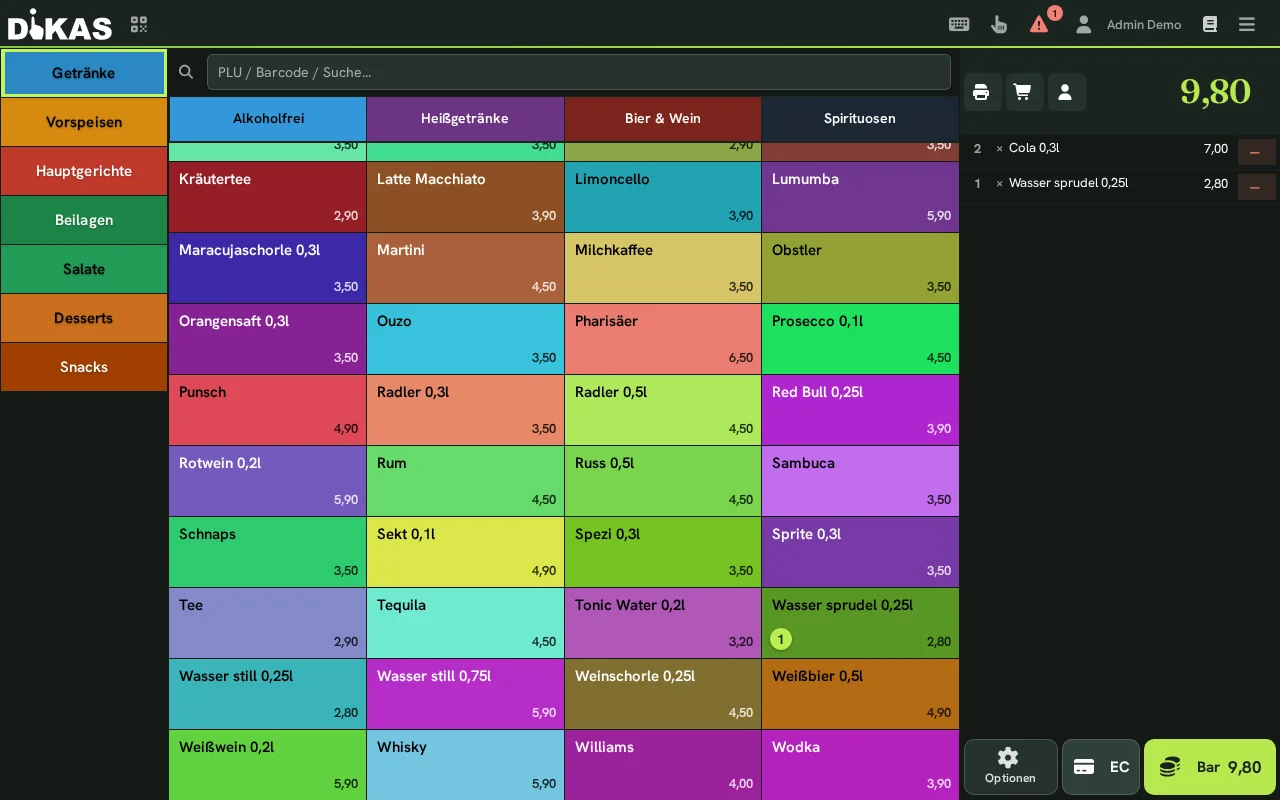Select the Beilagen category
Viewport: 1280px width, 800px height.
coord(84,220)
